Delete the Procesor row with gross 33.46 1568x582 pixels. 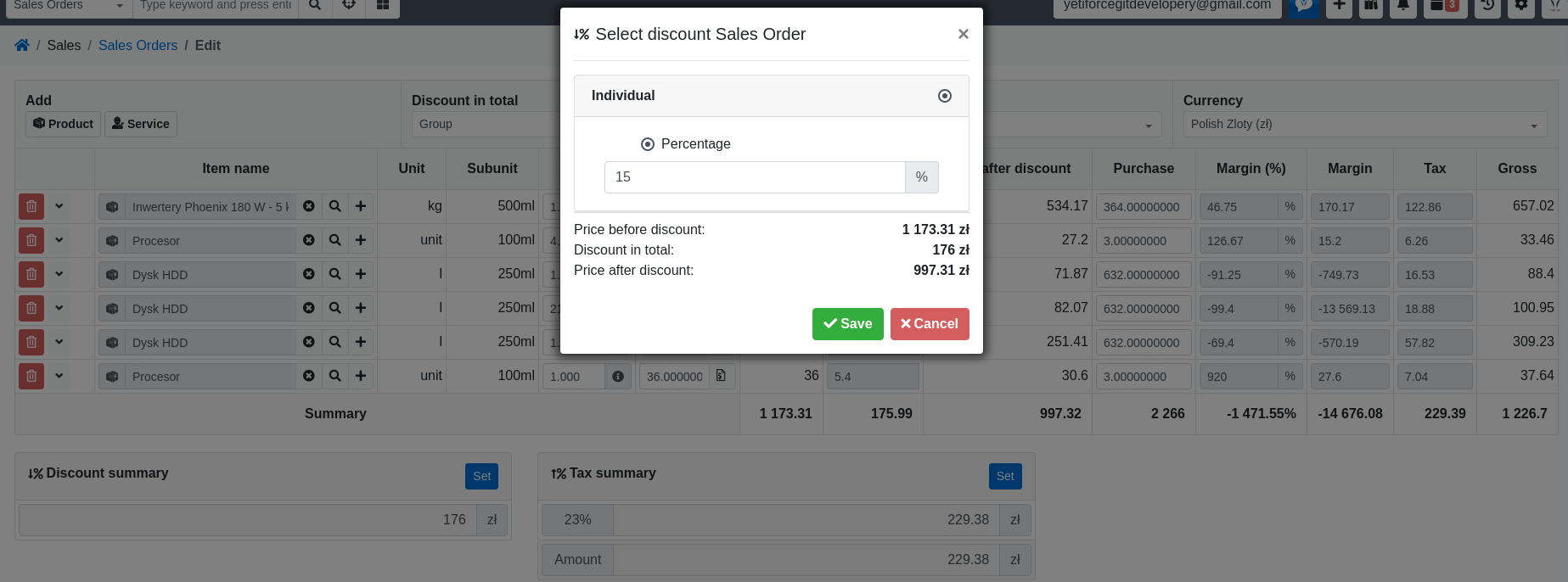coord(31,240)
